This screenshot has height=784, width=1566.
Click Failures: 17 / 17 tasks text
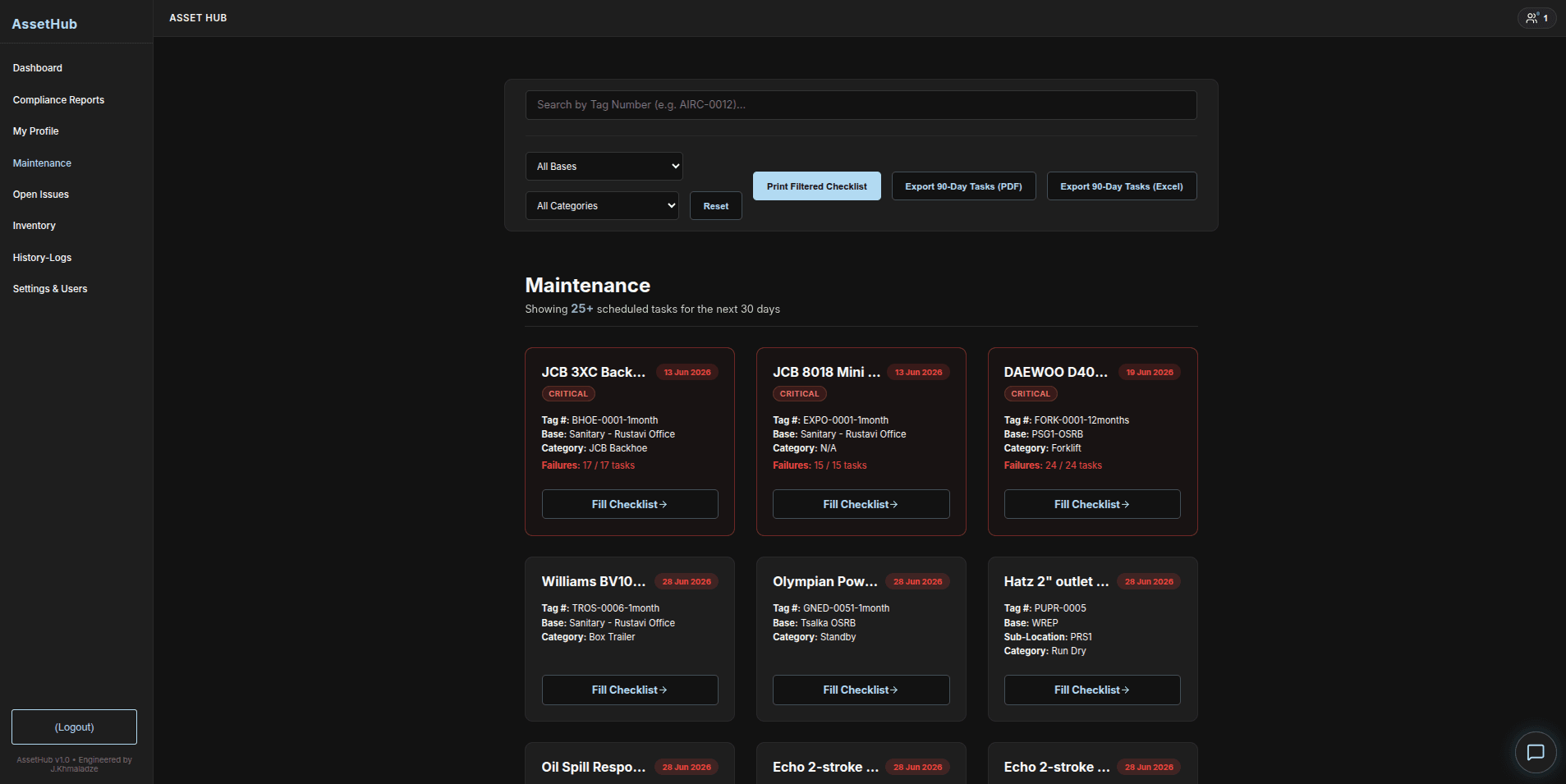click(588, 465)
